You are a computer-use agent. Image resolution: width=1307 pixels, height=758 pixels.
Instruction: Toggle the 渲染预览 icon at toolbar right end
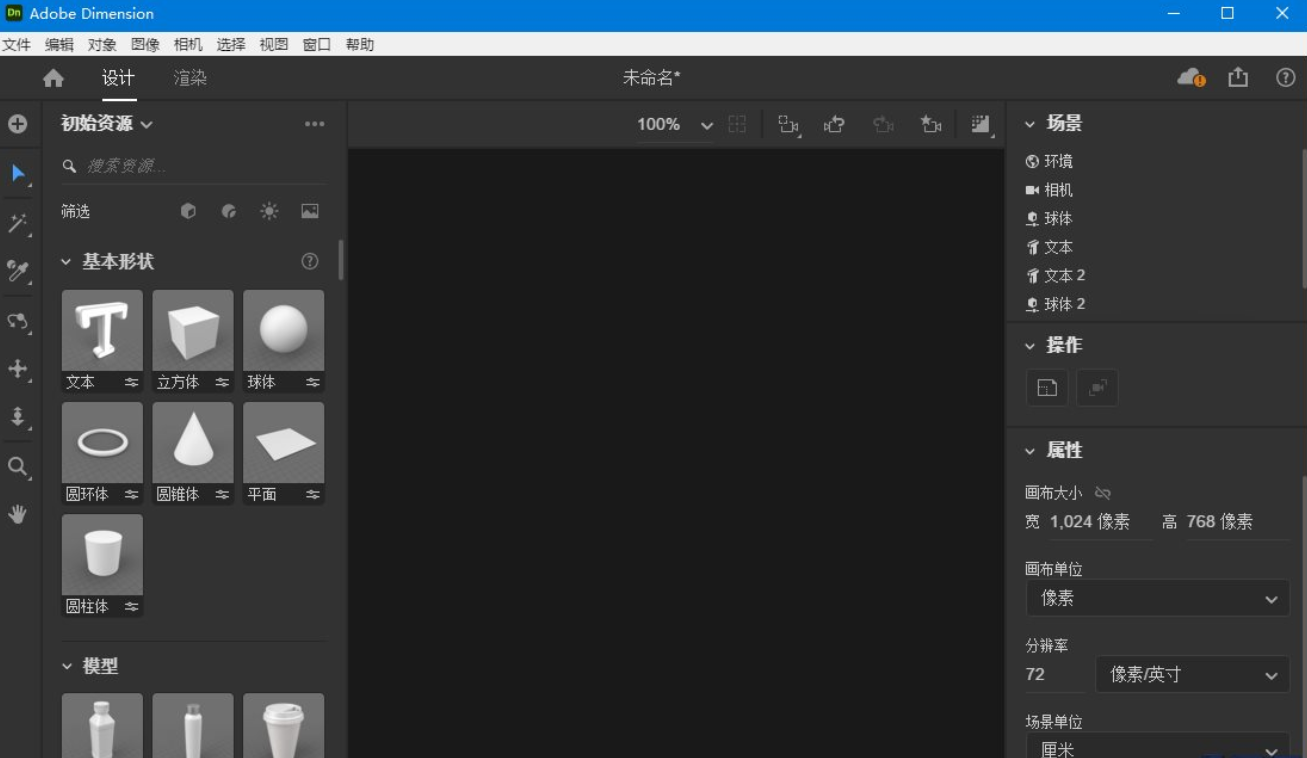click(x=978, y=124)
